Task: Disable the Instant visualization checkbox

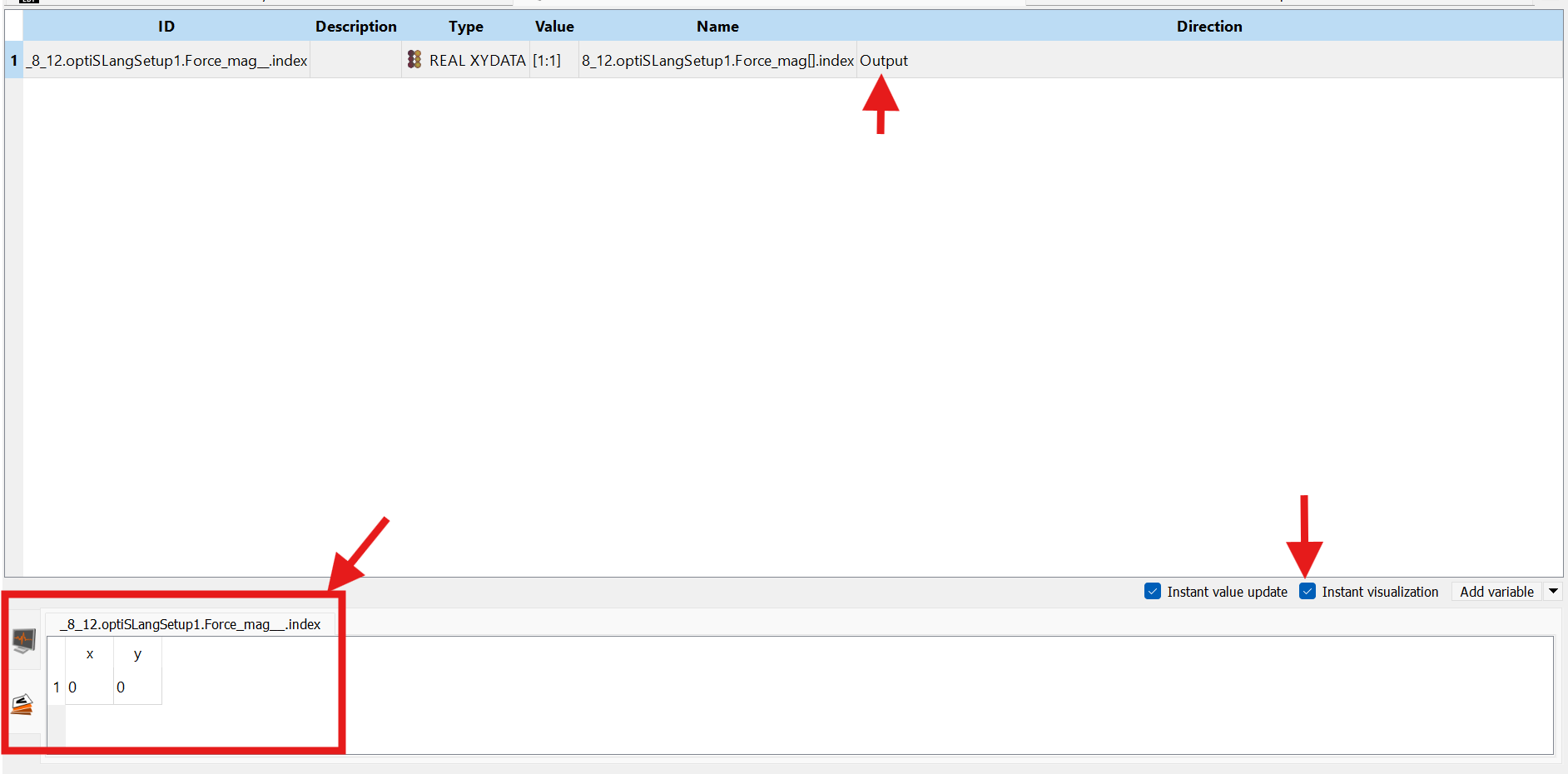Action: [1307, 592]
